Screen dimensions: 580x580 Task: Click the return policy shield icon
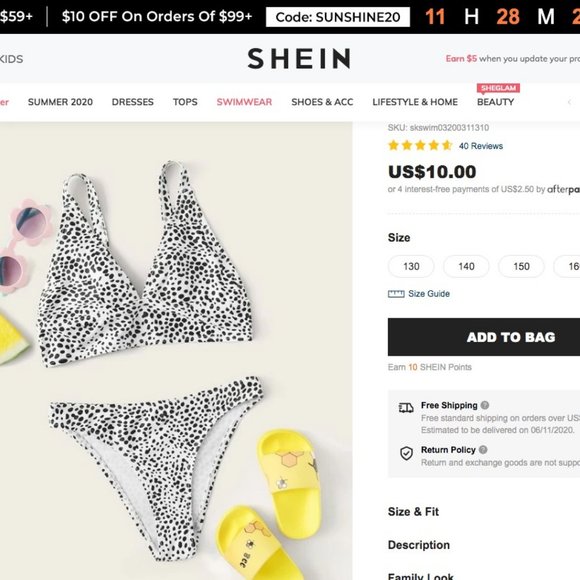tap(406, 453)
